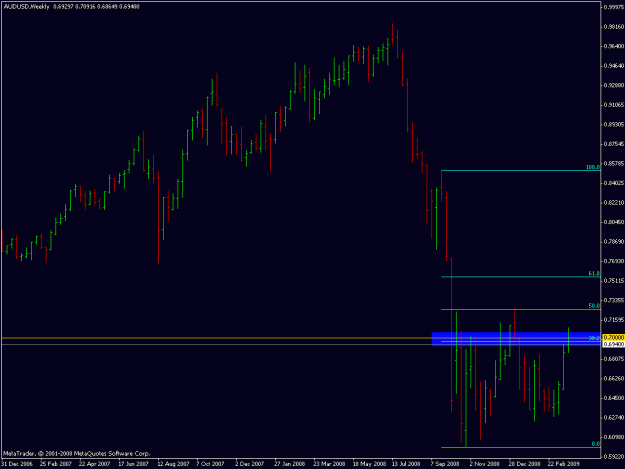This screenshot has height=469, width=625.
Task: Click the 28 Dec 2008 date label
Action: [524, 464]
